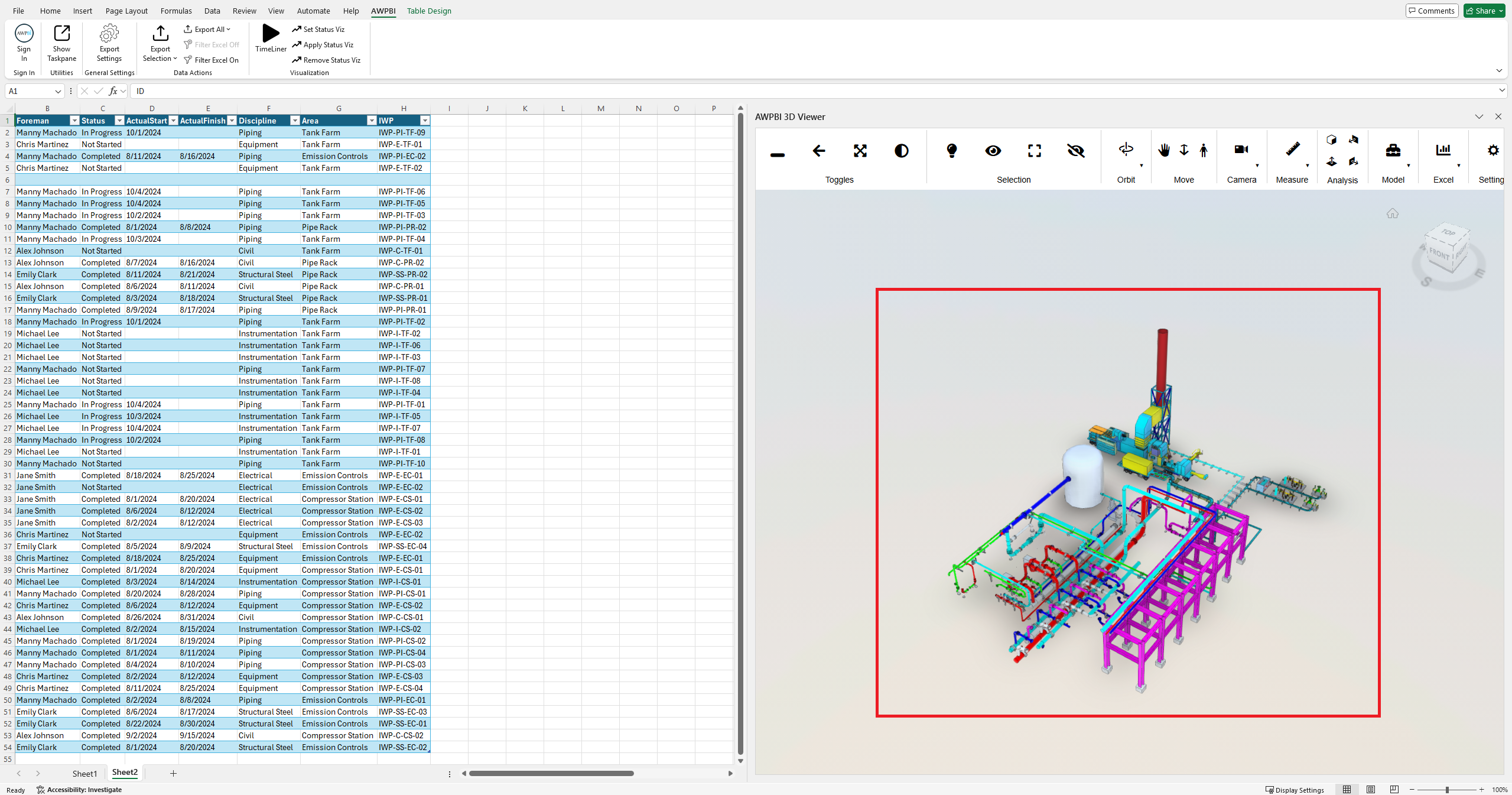Open the Discipline column filter dropdown
1512x795 pixels.
tap(295, 121)
